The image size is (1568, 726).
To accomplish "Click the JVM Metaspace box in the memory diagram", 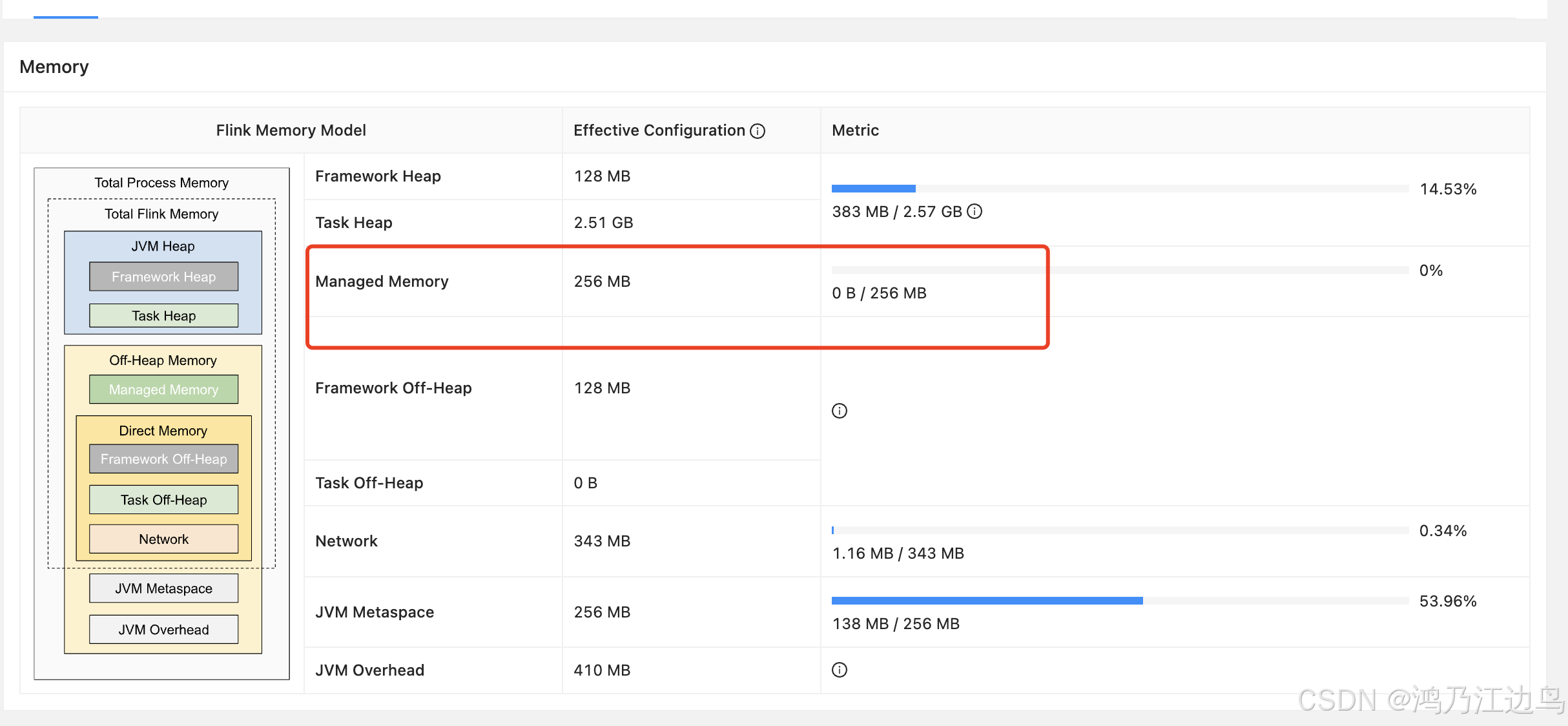I will point(163,588).
